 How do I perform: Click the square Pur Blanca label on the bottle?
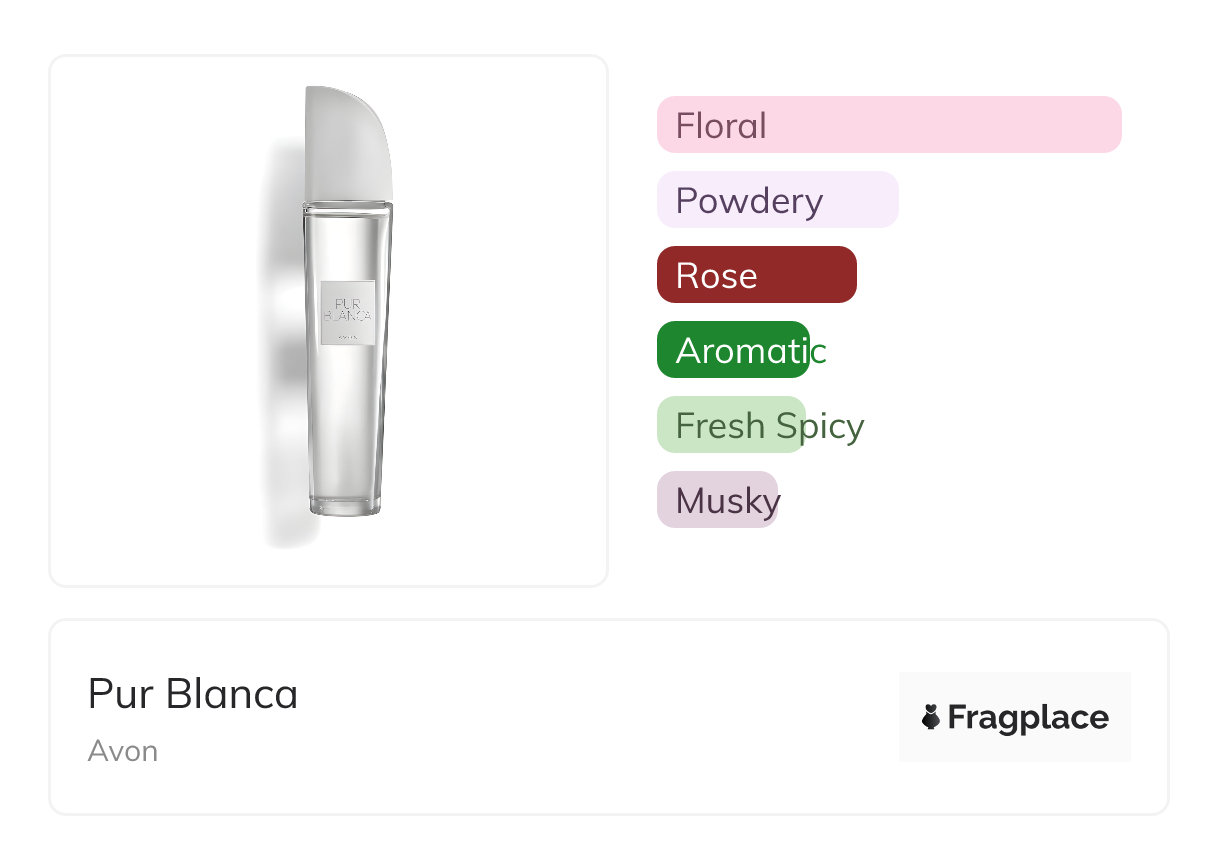coord(348,313)
